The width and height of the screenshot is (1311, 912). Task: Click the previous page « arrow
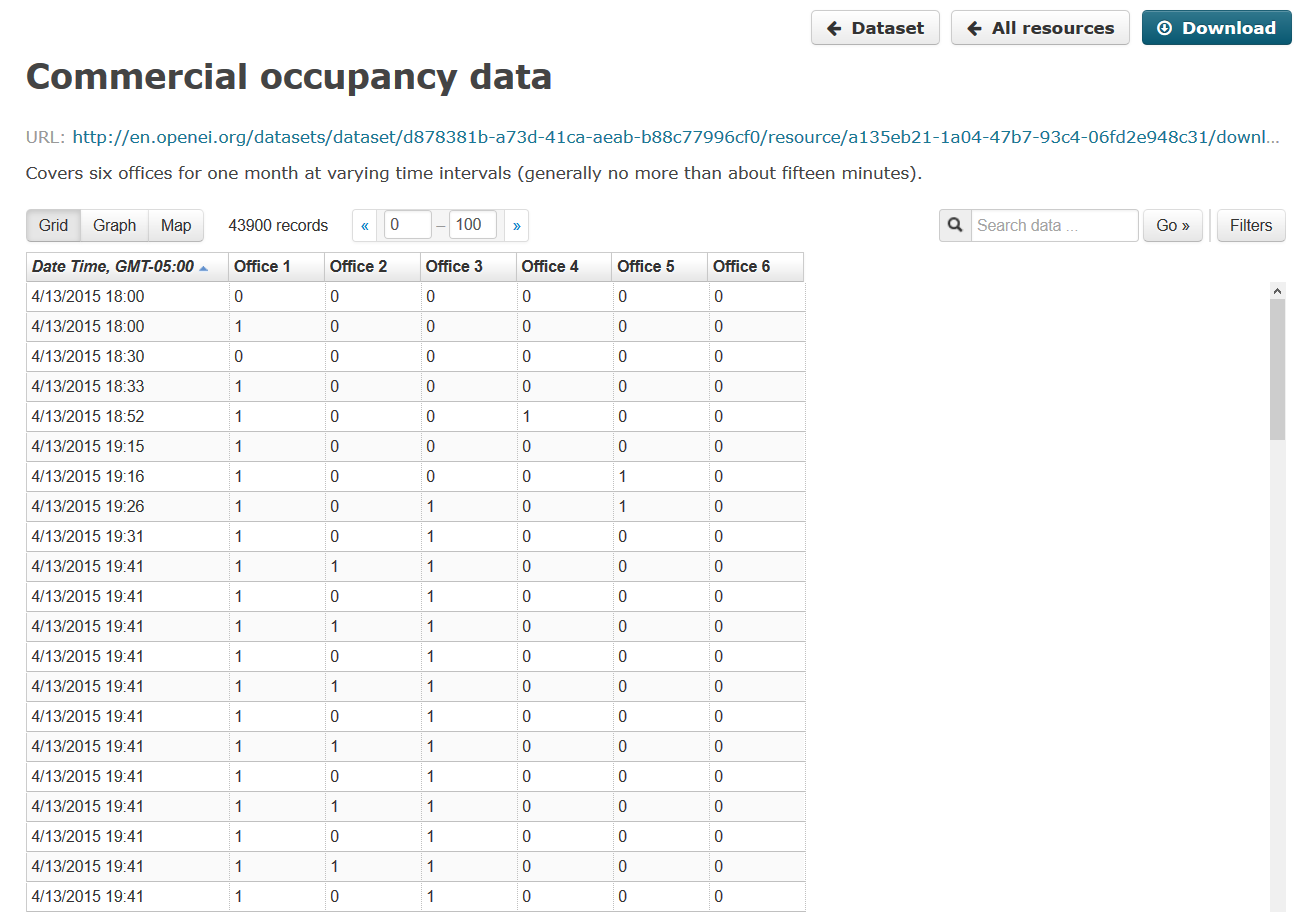pyautogui.click(x=365, y=226)
